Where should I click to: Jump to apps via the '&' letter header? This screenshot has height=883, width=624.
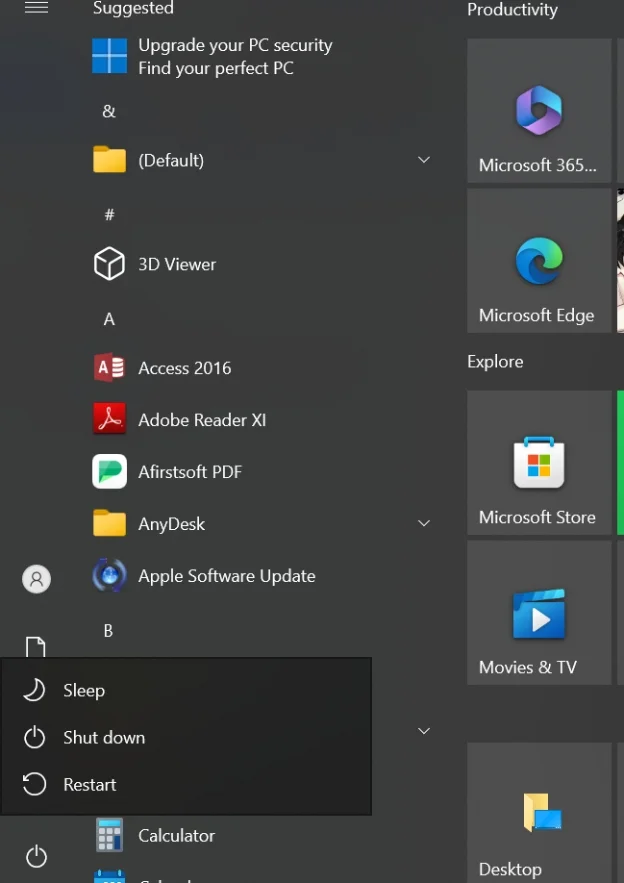[109, 111]
